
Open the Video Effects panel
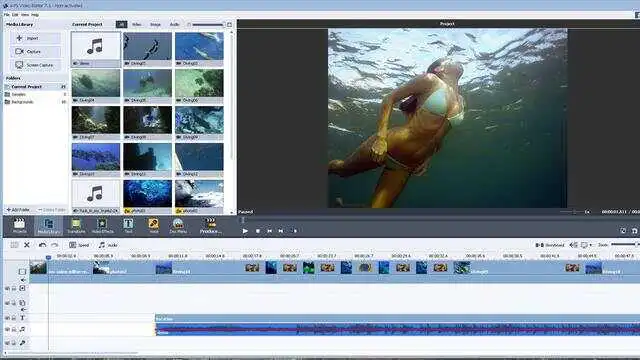102,226
